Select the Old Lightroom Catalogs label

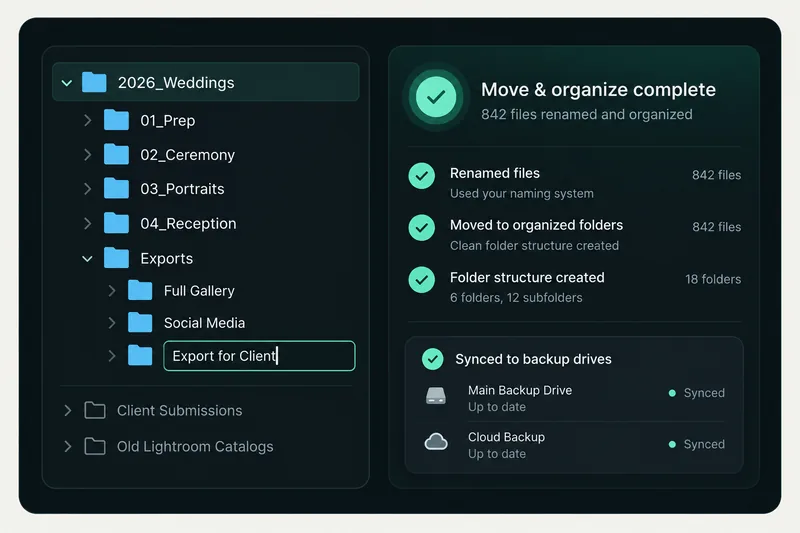click(x=195, y=447)
